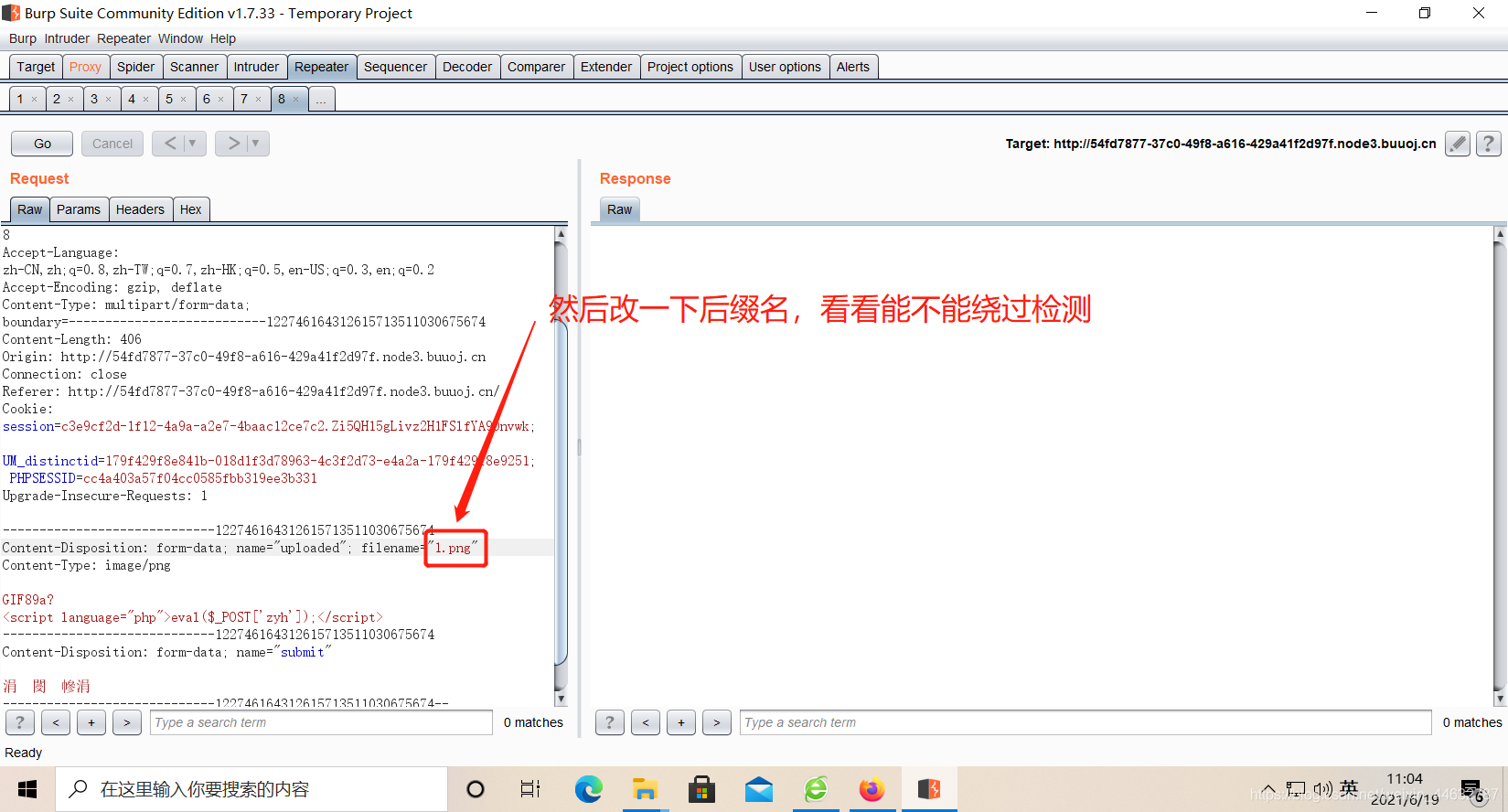Expand request history back dropdown
This screenshot has height=812, width=1508.
tap(192, 144)
